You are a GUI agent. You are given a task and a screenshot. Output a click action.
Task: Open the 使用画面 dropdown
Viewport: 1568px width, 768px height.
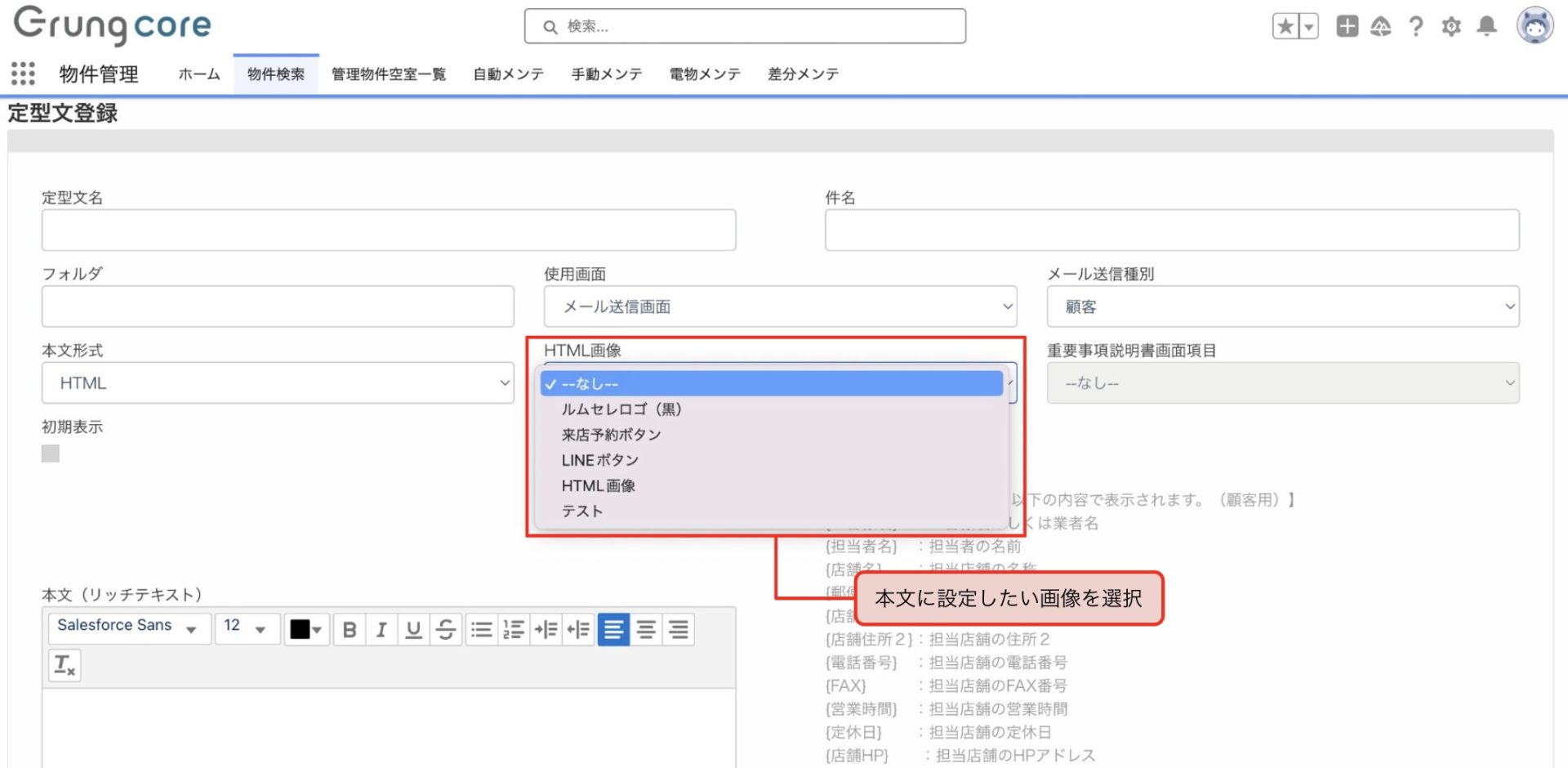click(x=780, y=306)
